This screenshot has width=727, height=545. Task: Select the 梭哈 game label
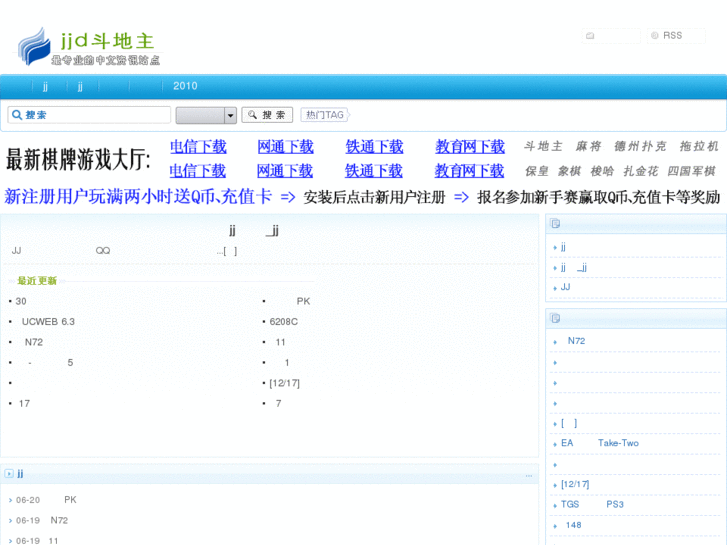pos(602,171)
